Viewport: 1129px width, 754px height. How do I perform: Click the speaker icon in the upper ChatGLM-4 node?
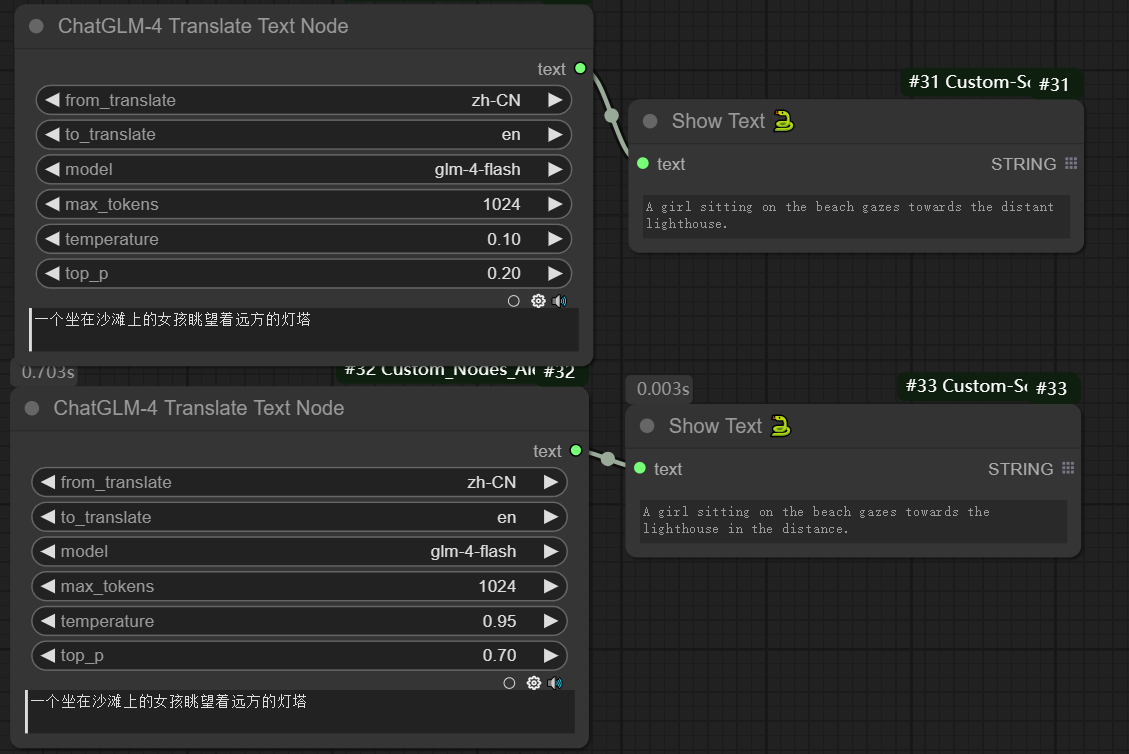click(x=560, y=301)
